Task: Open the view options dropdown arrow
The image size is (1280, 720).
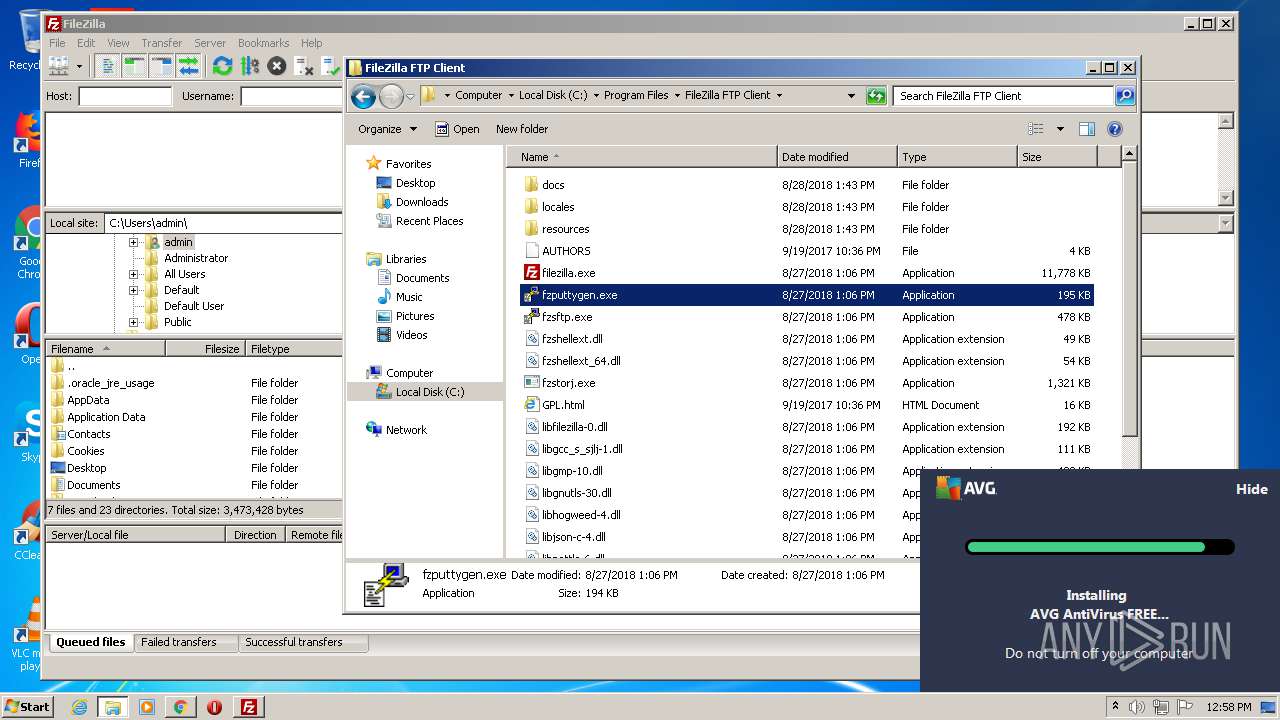Action: 1060,129
